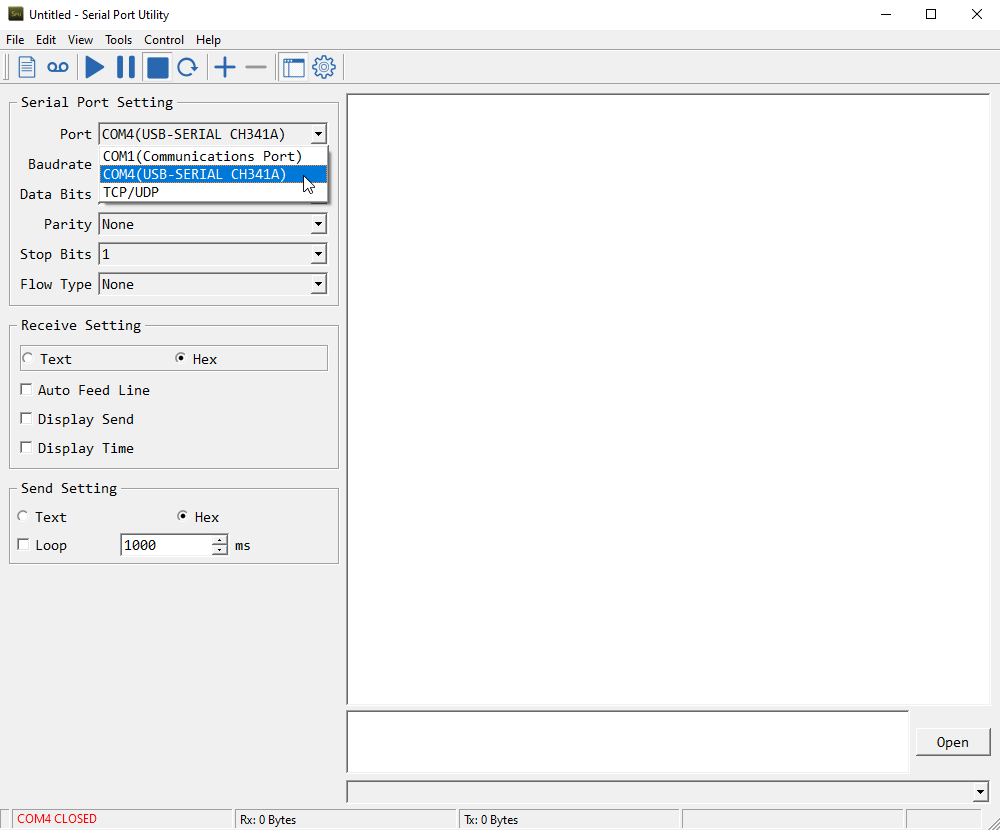The image size is (1000, 830).
Task: Open settings with the gear icon
Action: (x=324, y=67)
